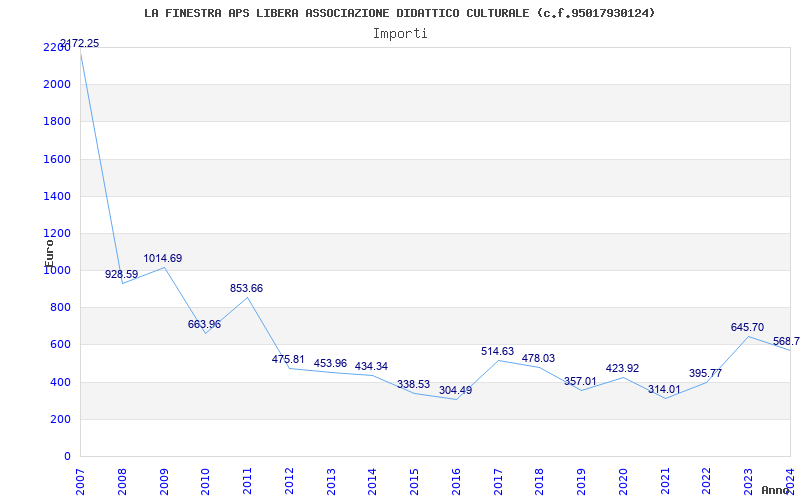Click the Importi subtitle
Image resolution: width=800 pixels, height=500 pixels.
400,34
